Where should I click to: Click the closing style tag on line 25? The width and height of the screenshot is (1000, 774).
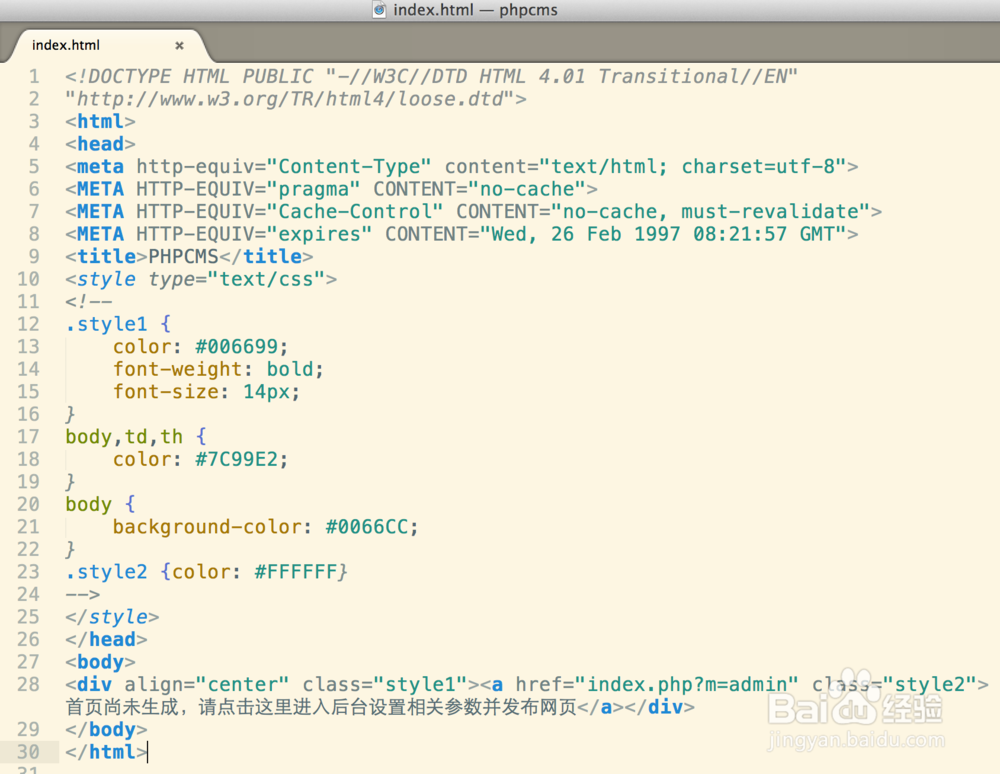[112, 617]
